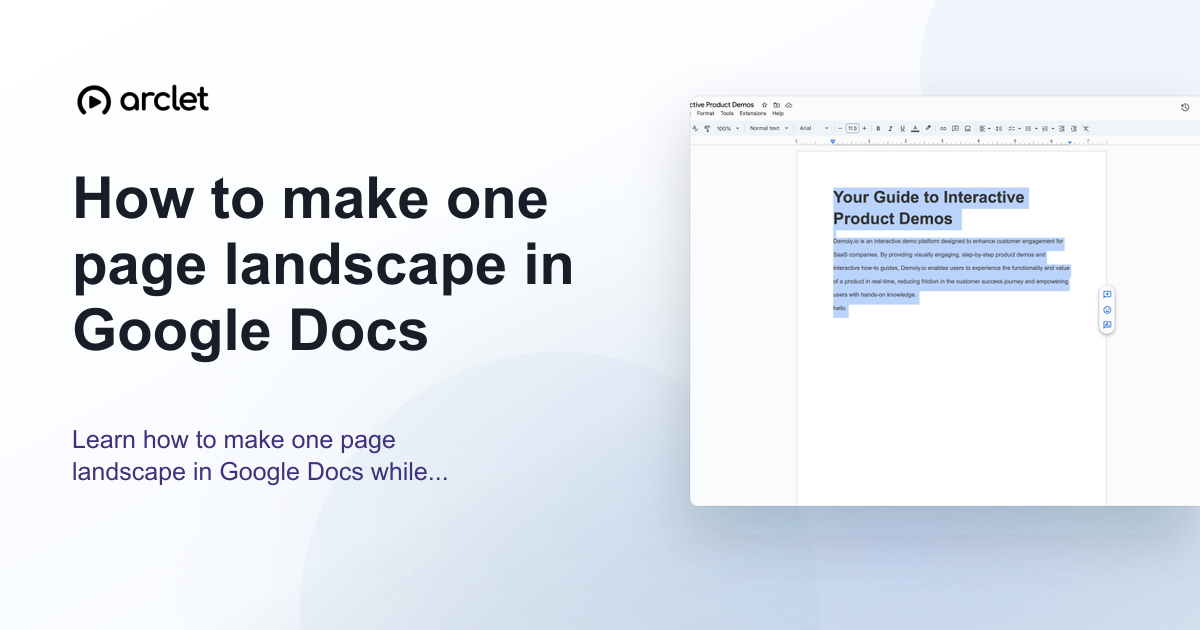The image size is (1200, 630).
Task: Click the decrease indent icon
Action: pos(1062,128)
